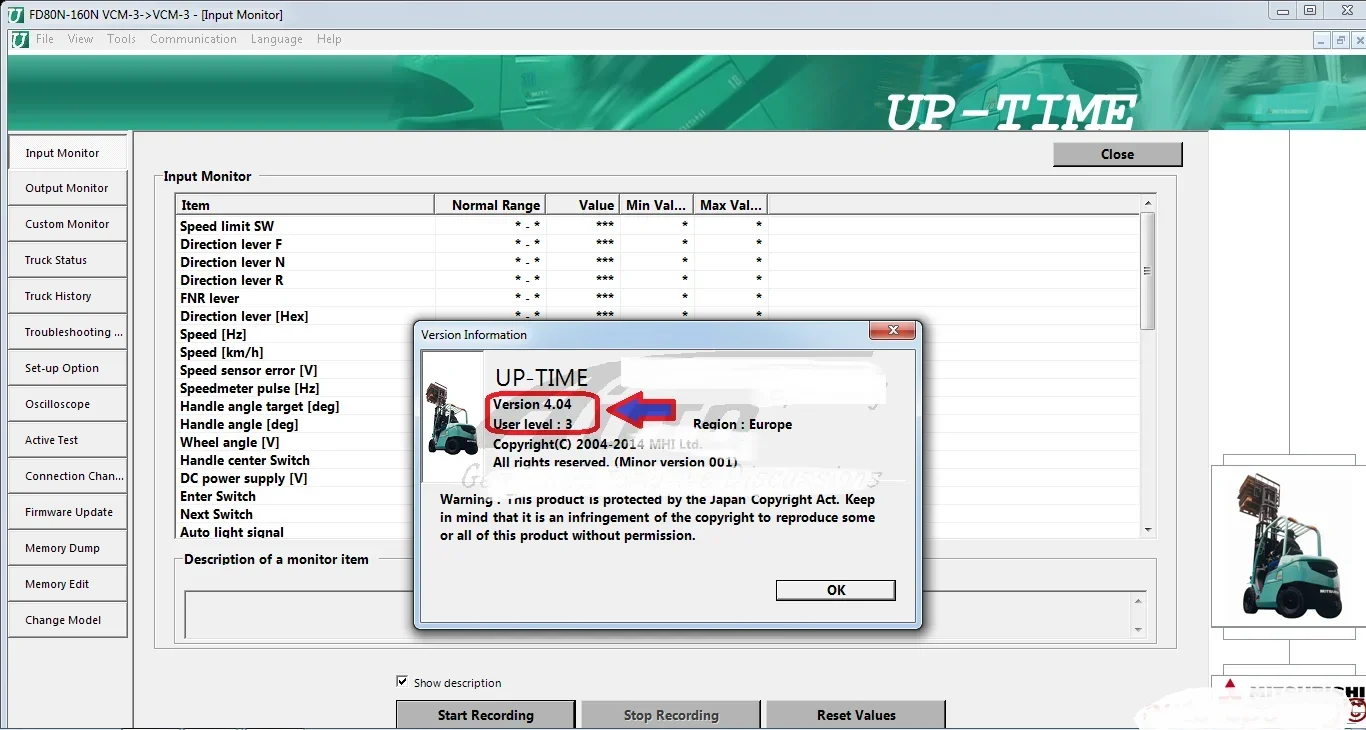Open the Tools menu
1366x730 pixels.
[x=122, y=40]
